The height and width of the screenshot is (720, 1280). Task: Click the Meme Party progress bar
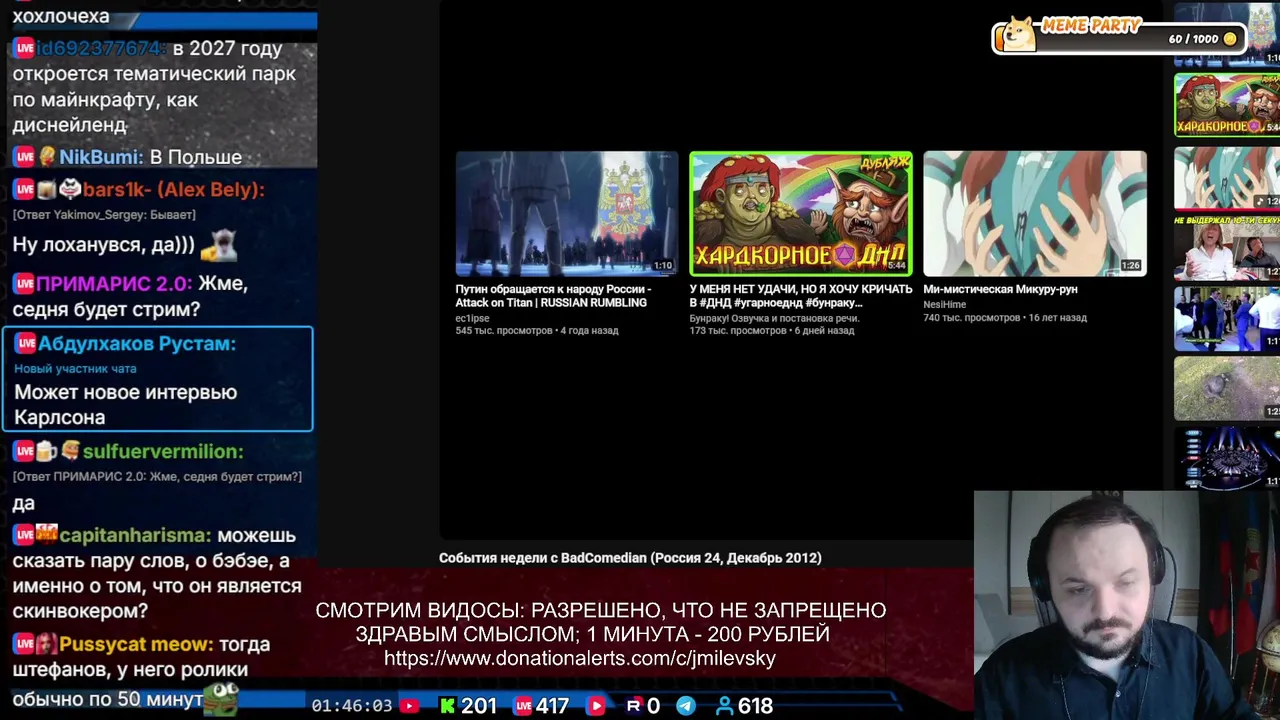click(1118, 38)
